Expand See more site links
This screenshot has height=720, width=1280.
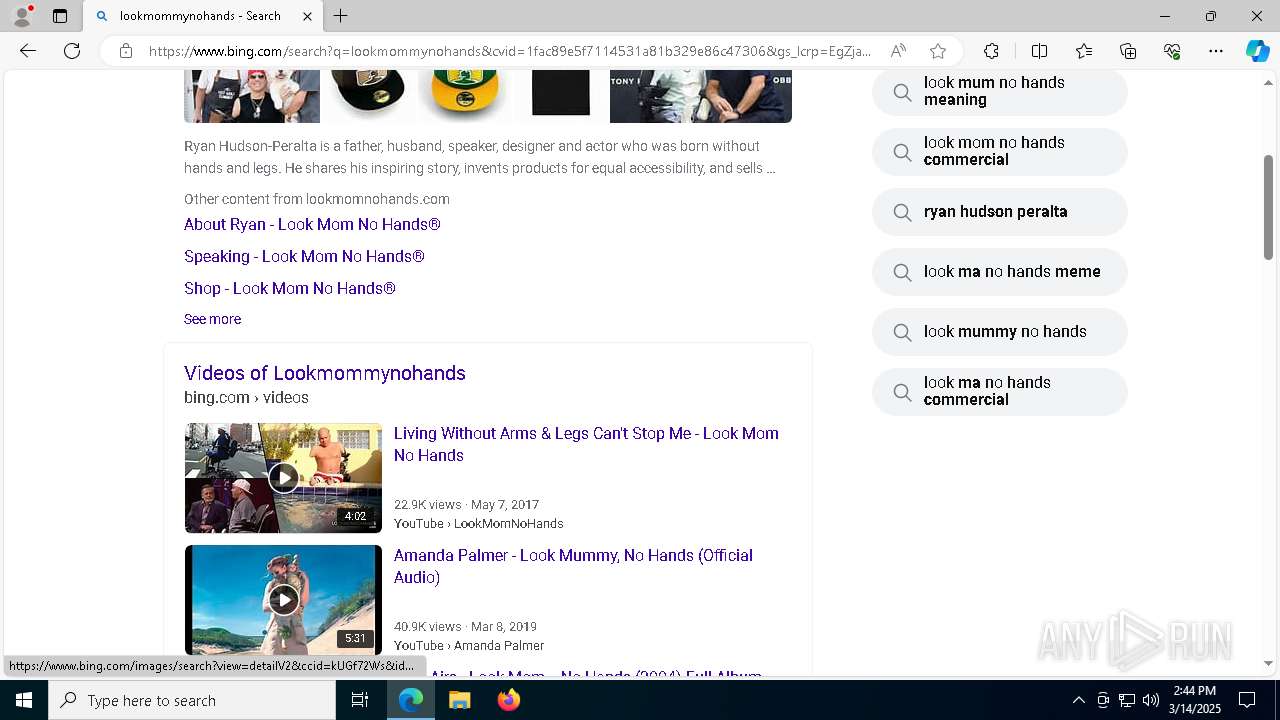tap(212, 319)
